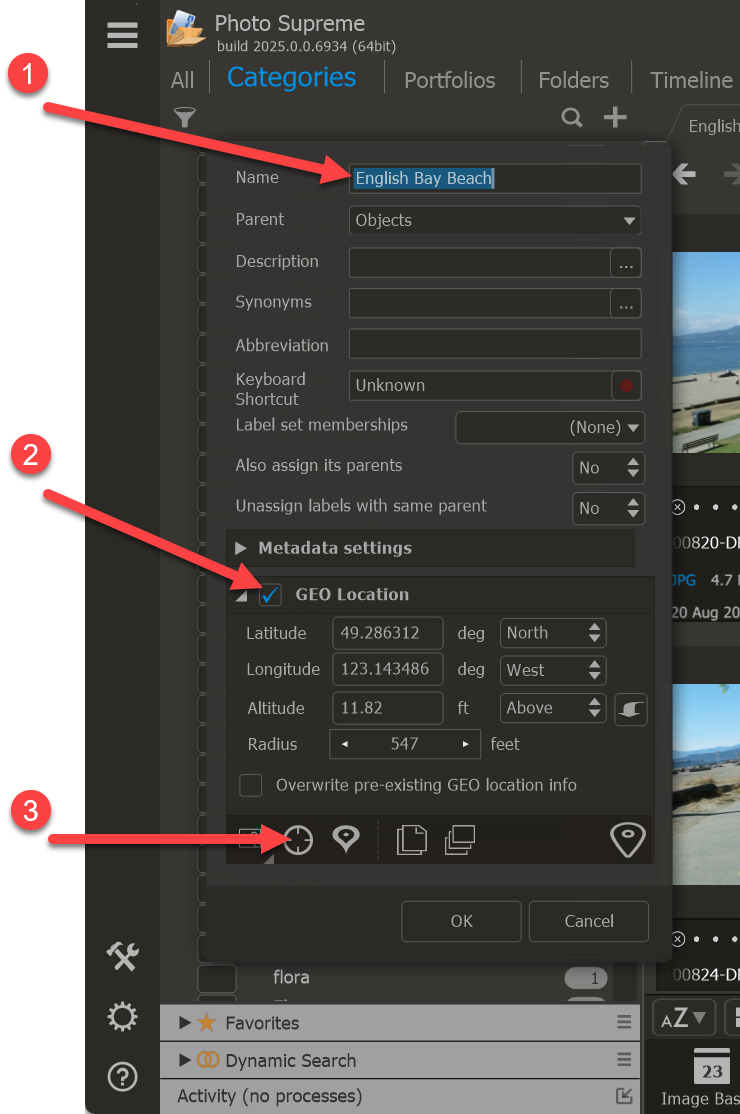Click the Altitude value 11.82
Viewport: 740px width, 1114px height.
(x=388, y=708)
